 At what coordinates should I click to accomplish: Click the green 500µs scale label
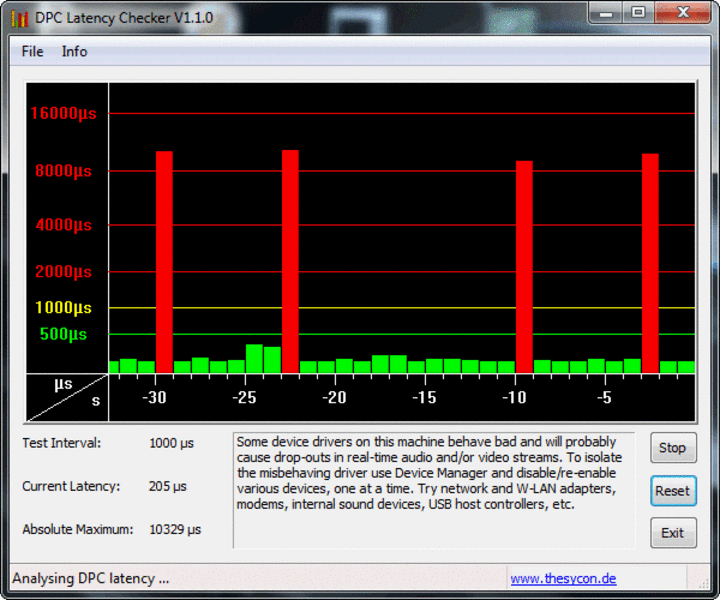[63, 334]
